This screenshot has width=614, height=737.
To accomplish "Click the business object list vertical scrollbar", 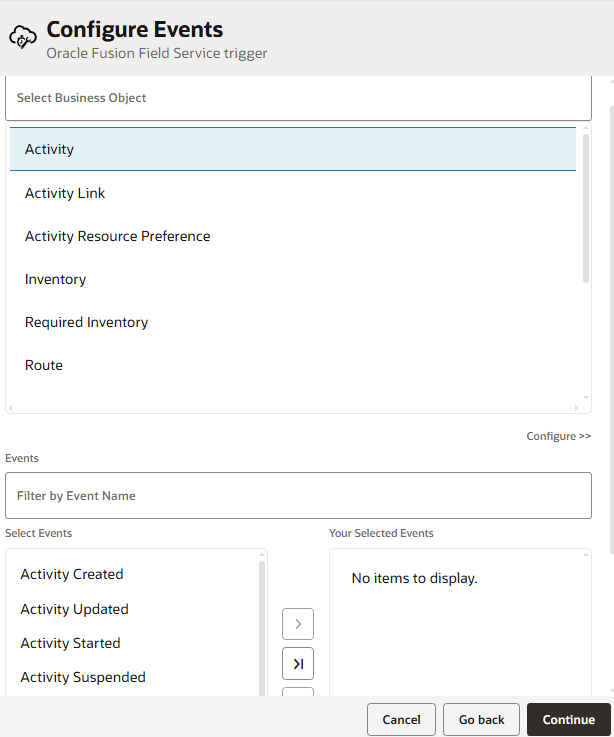I will [586, 209].
